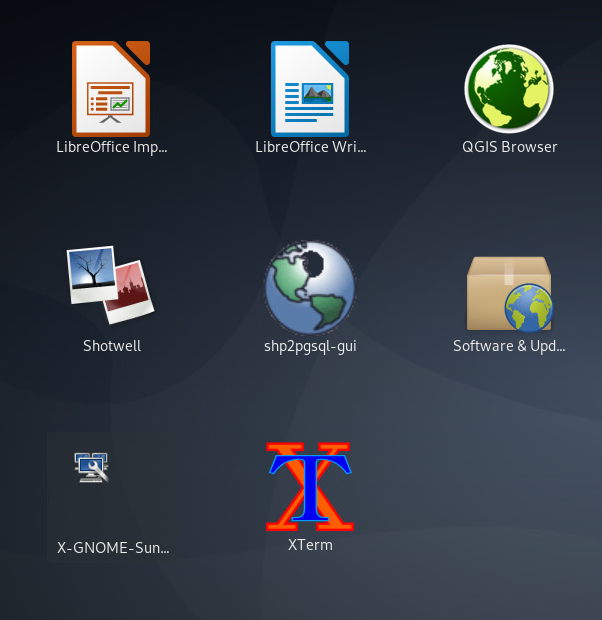This screenshot has height=620, width=602.
Task: Launch the X-GNOME-Sun computer wrench icon
Action: [91, 467]
